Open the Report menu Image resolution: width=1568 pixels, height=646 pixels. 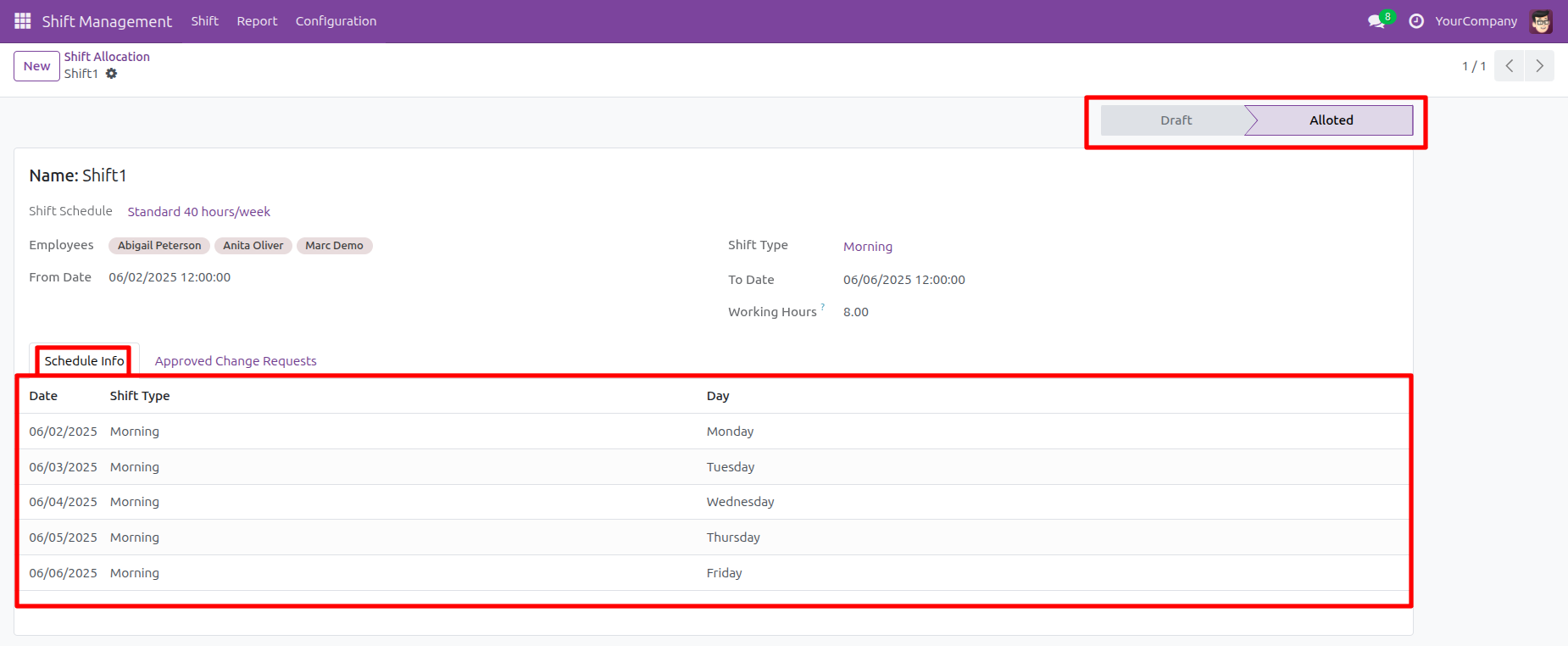[257, 21]
